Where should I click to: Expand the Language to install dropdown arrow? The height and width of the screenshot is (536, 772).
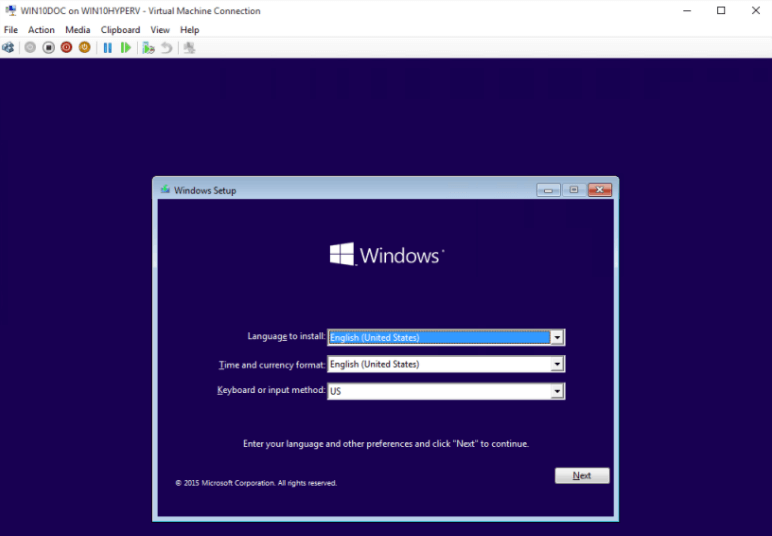[x=557, y=338]
